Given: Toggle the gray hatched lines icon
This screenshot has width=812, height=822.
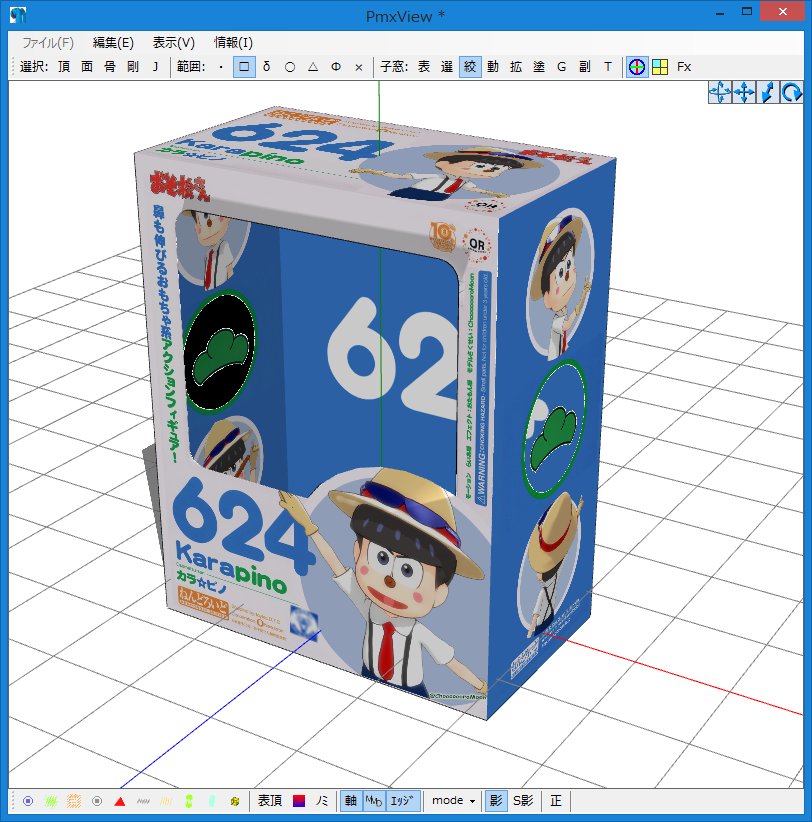Looking at the screenshot, I should [143, 801].
